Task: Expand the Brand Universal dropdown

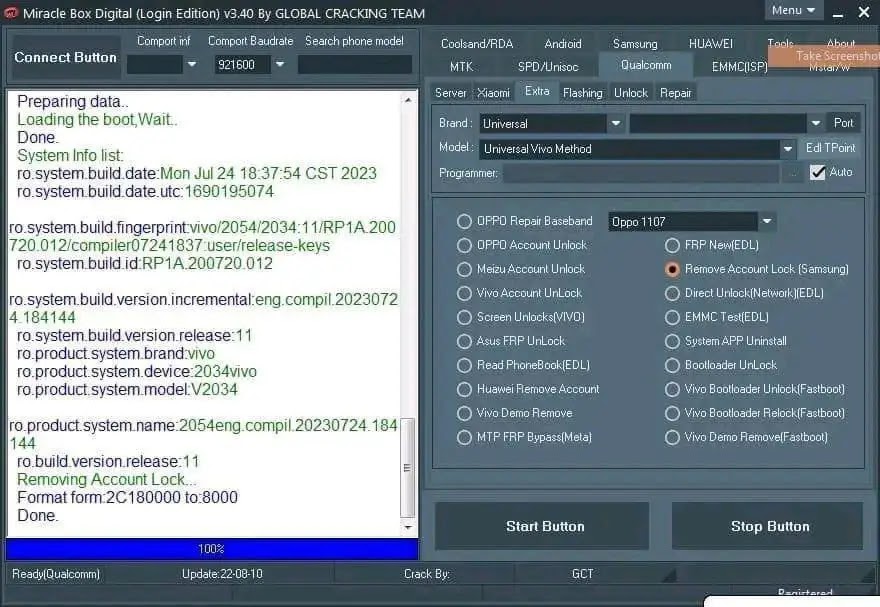Action: pyautogui.click(x=616, y=123)
